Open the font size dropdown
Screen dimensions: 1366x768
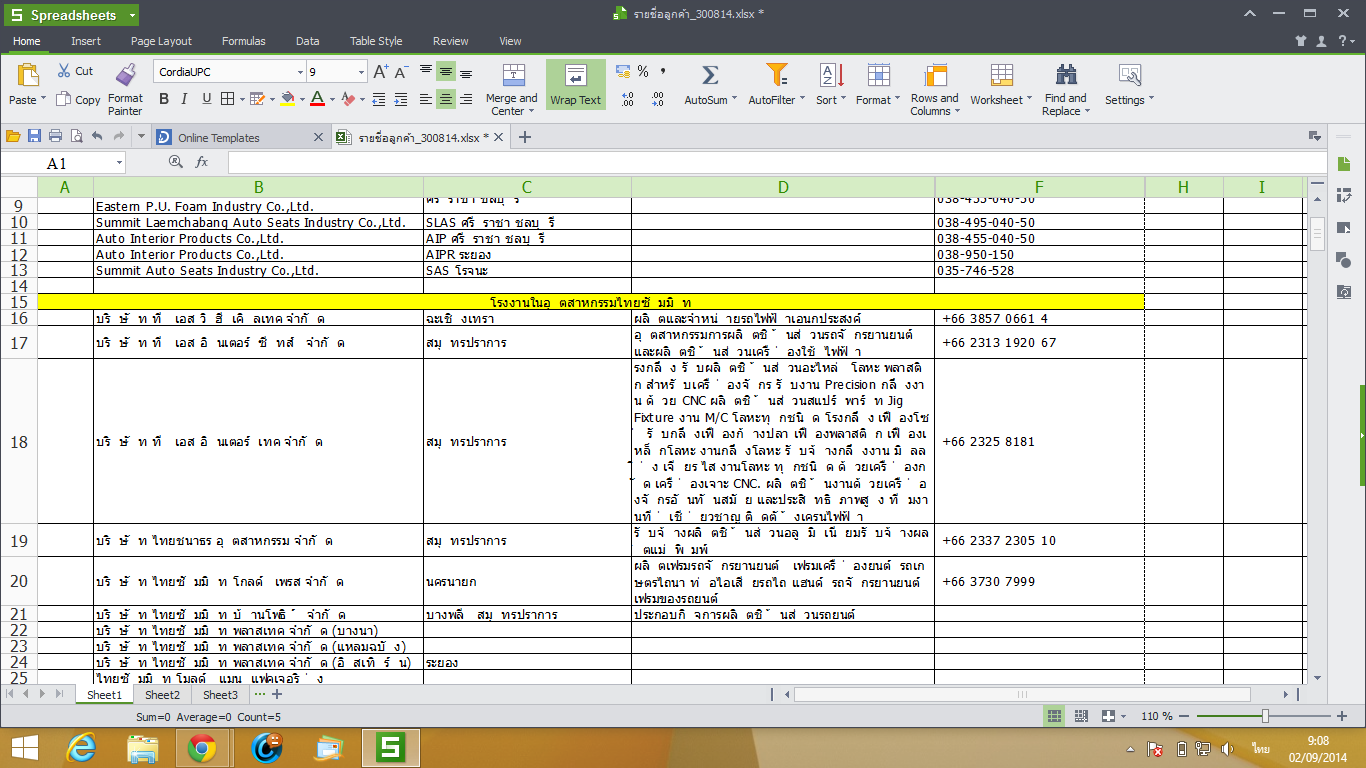coord(361,72)
